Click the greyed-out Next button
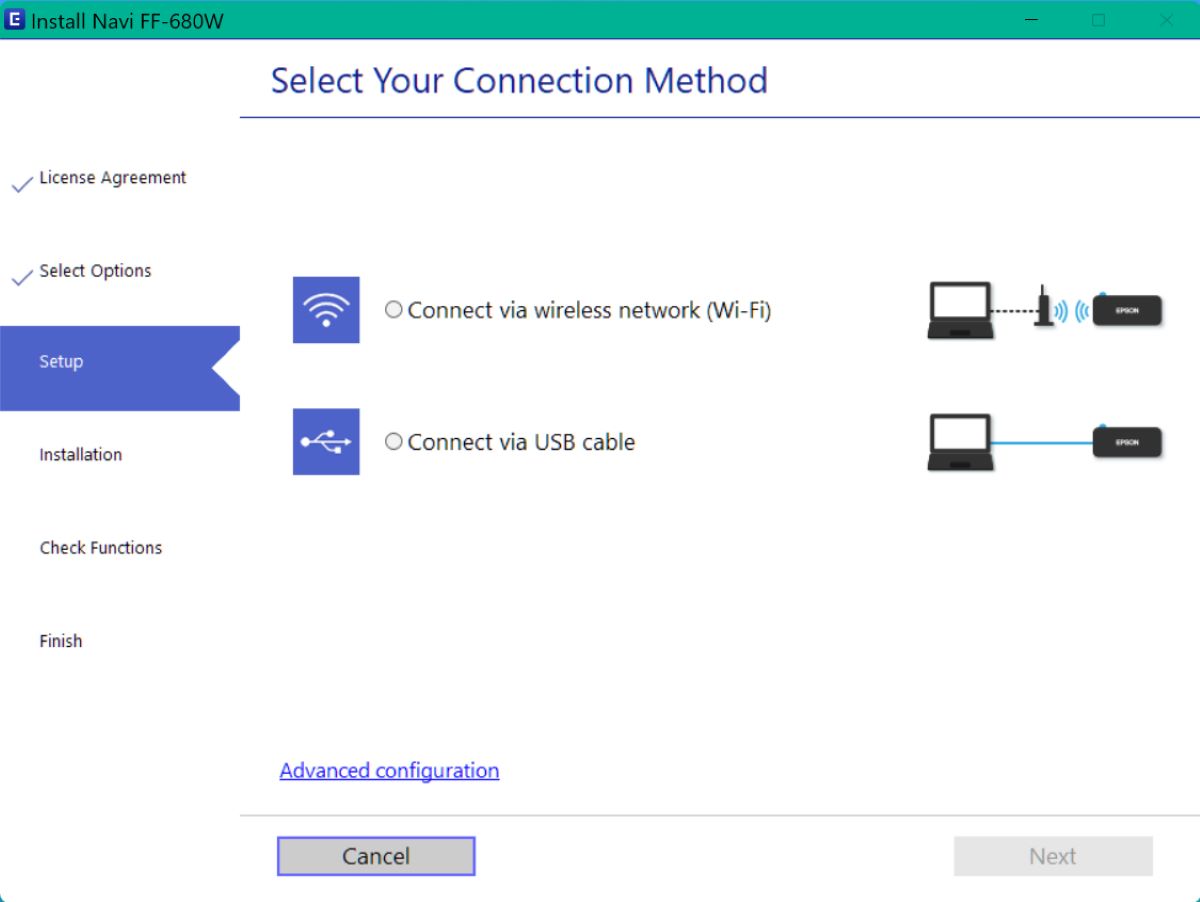The image size is (1200, 902). pos(1053,857)
